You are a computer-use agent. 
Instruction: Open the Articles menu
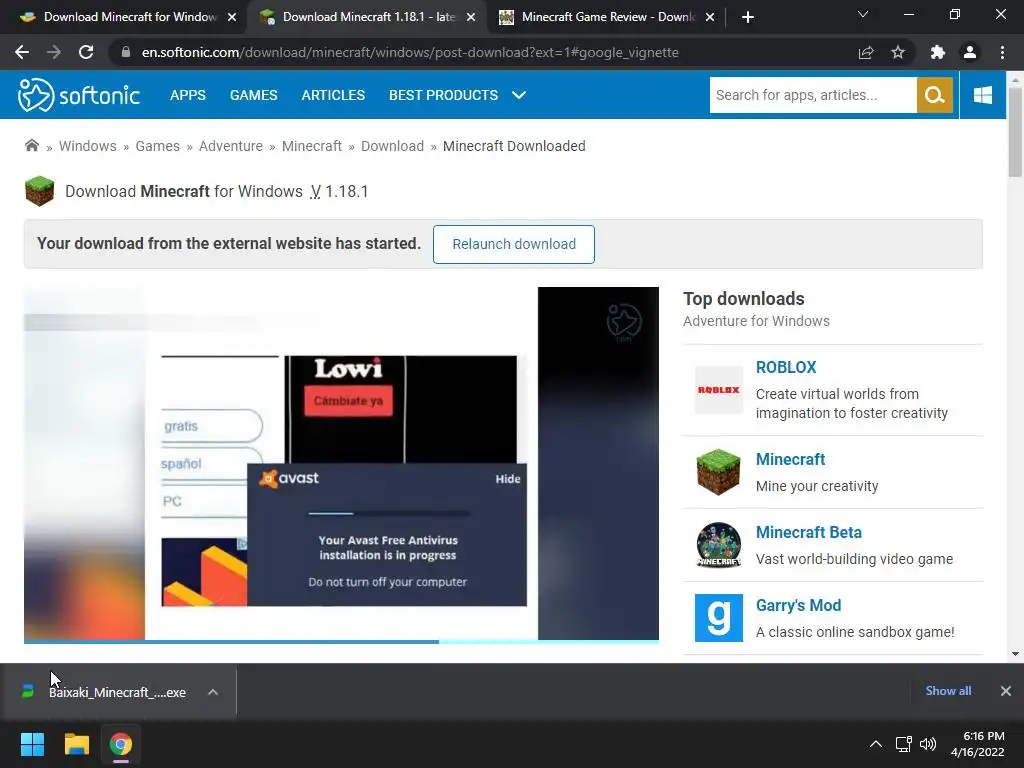tap(333, 95)
